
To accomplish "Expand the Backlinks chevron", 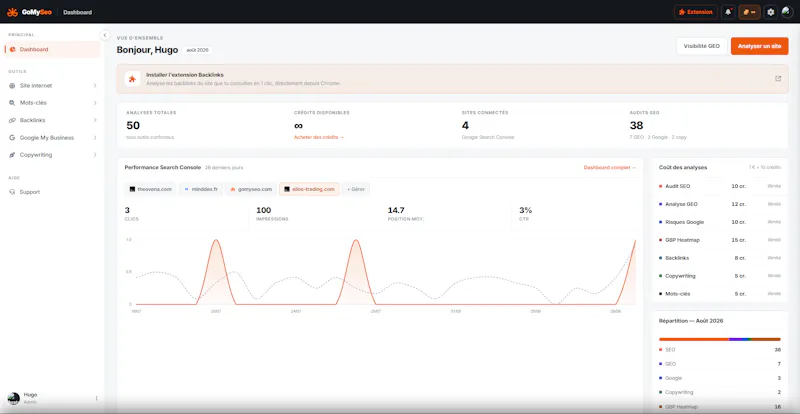I will (x=95, y=120).
